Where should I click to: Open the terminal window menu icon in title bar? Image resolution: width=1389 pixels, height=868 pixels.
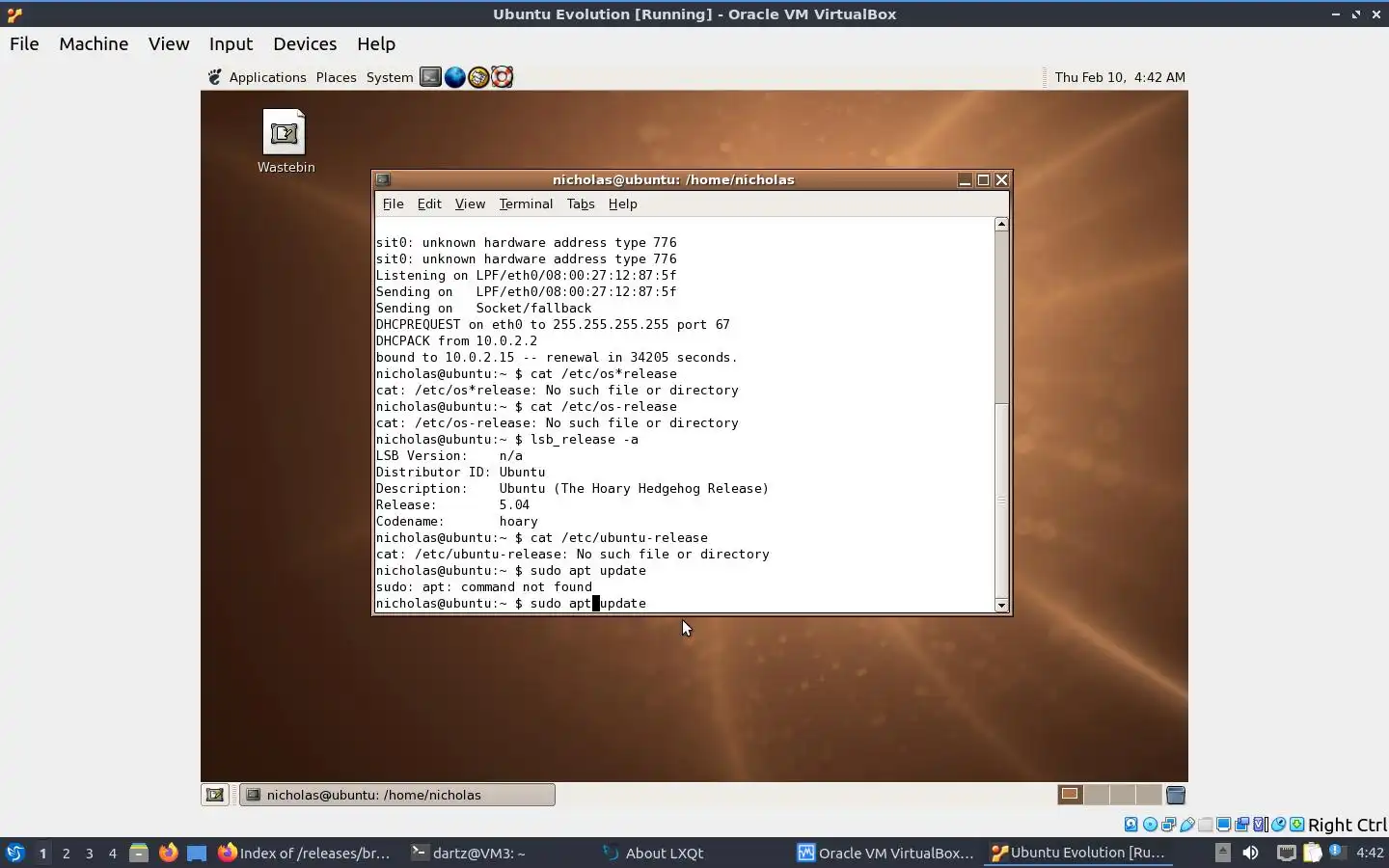tap(383, 179)
